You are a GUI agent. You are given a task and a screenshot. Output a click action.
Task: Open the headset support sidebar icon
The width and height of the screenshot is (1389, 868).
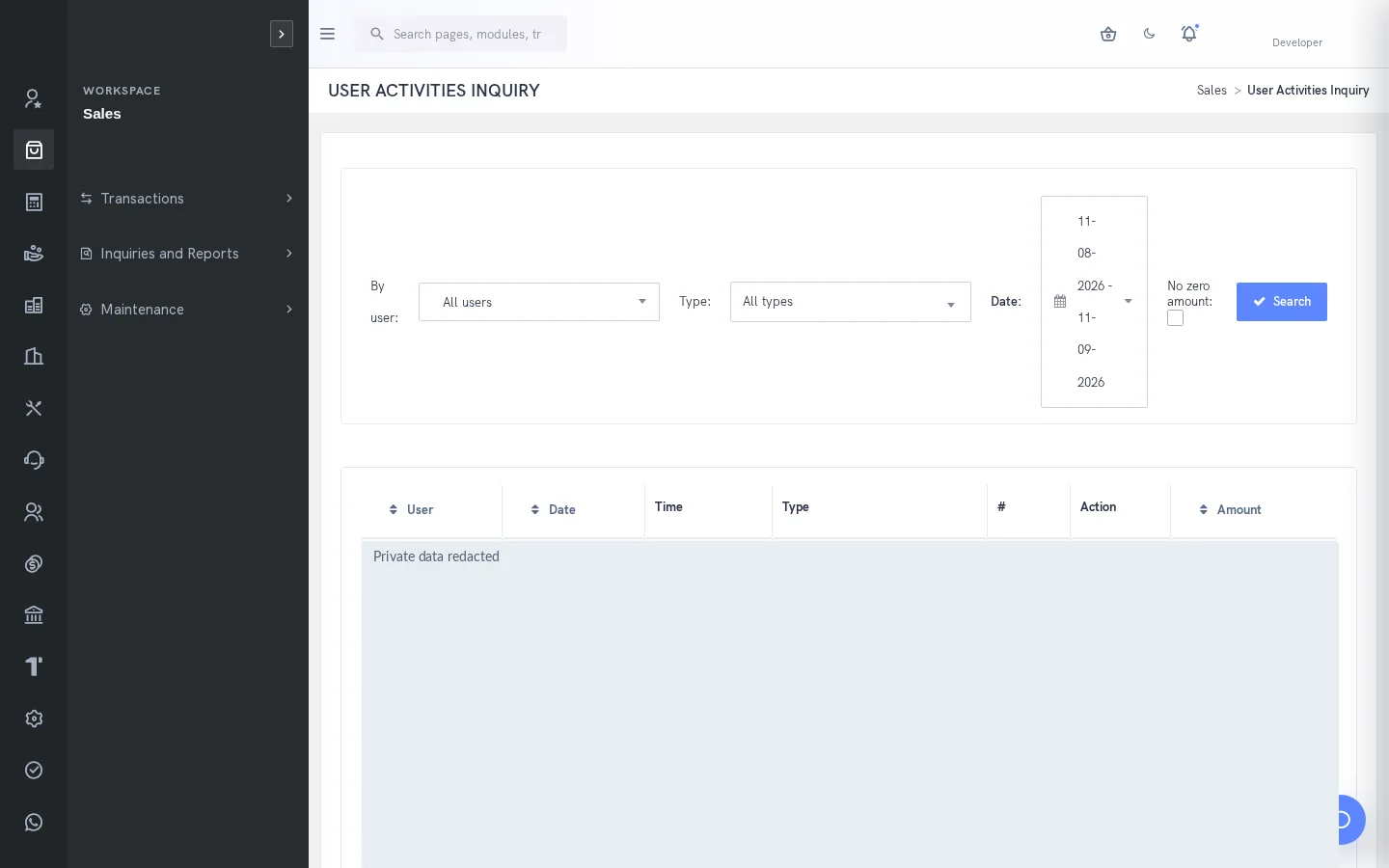pyautogui.click(x=34, y=460)
